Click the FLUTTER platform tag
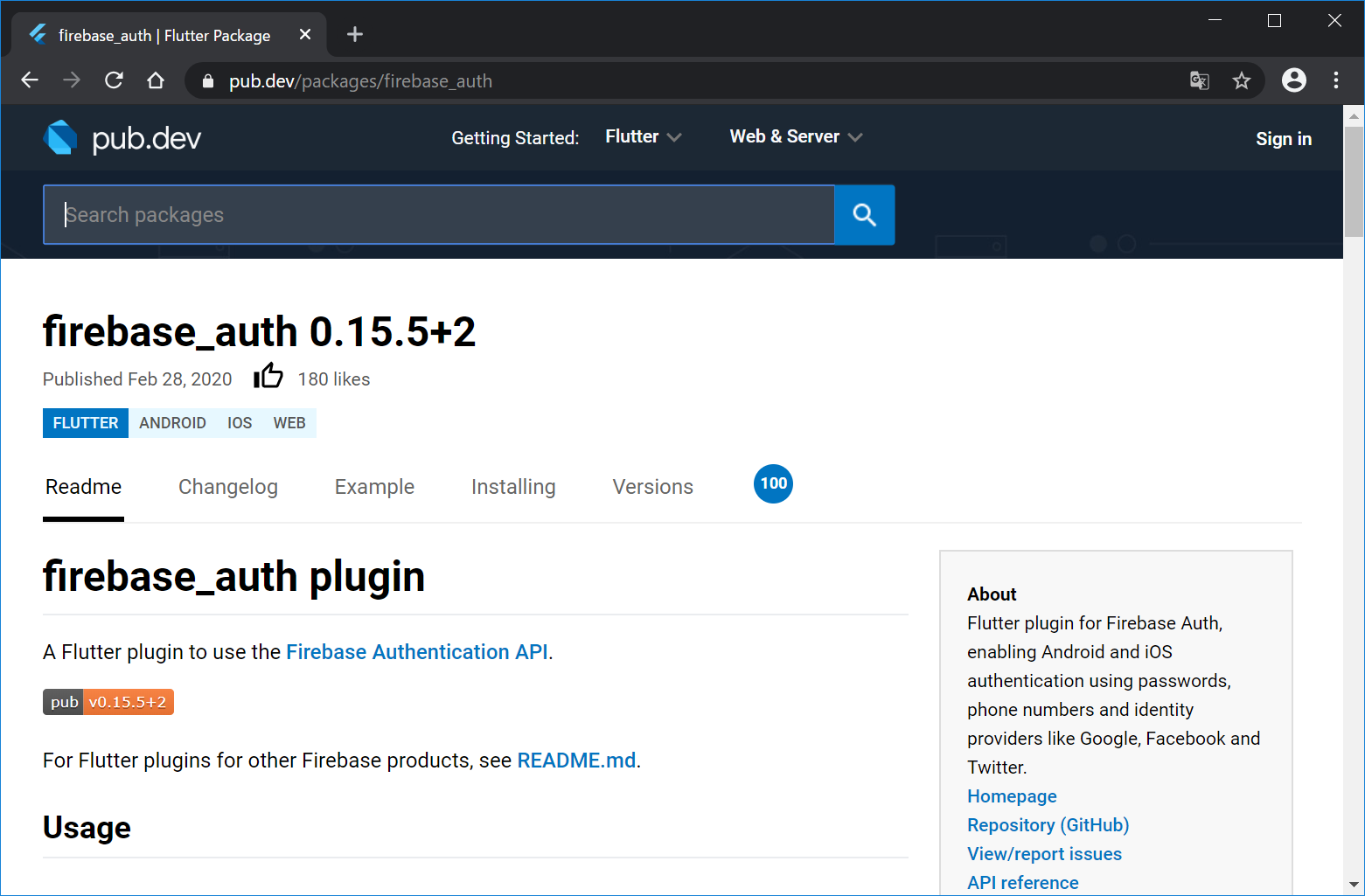Image resolution: width=1365 pixels, height=896 pixels. [x=86, y=423]
